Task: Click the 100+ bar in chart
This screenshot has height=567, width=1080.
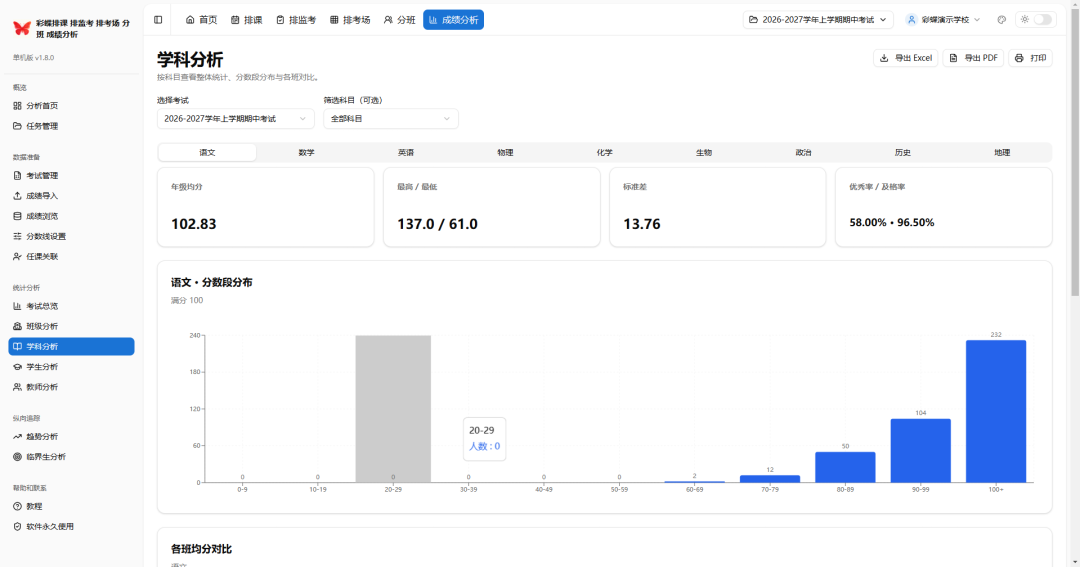Action: pos(995,411)
